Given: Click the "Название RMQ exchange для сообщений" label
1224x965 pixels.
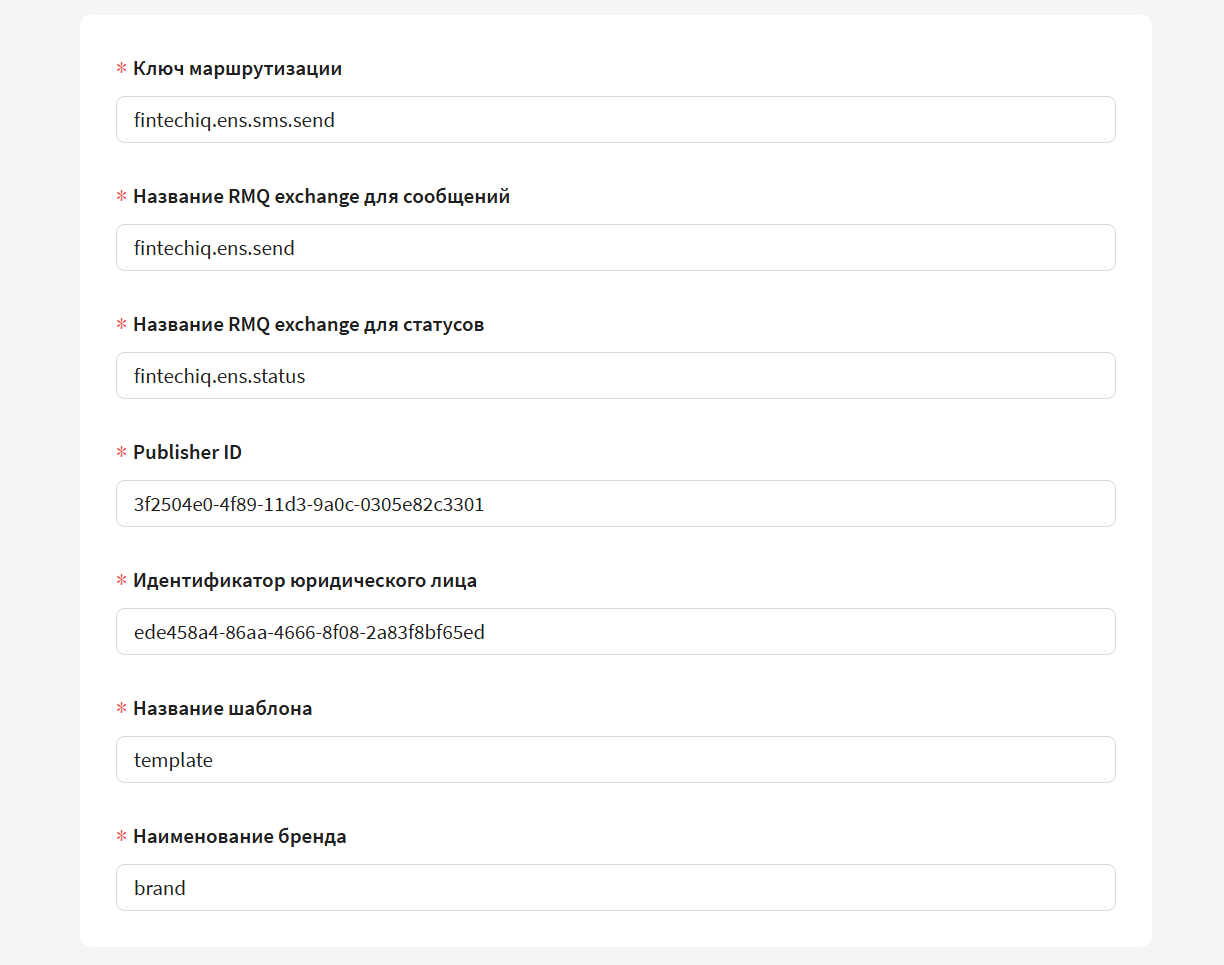Looking at the screenshot, I should click(321, 197).
